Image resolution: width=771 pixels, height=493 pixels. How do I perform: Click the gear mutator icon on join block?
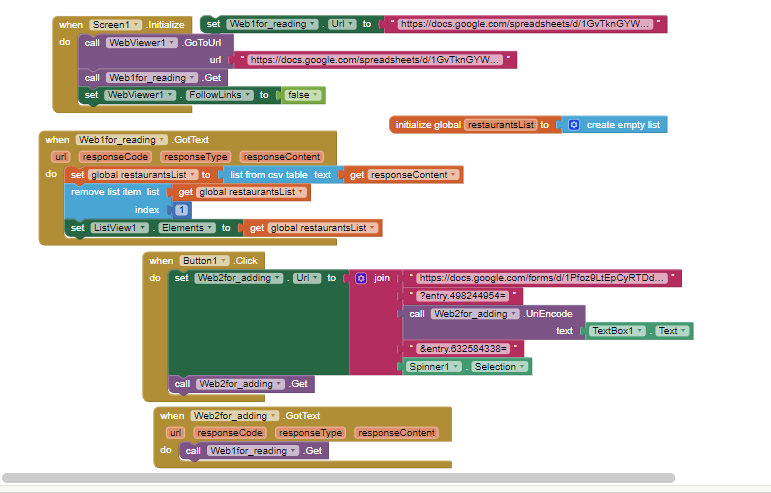pos(361,278)
